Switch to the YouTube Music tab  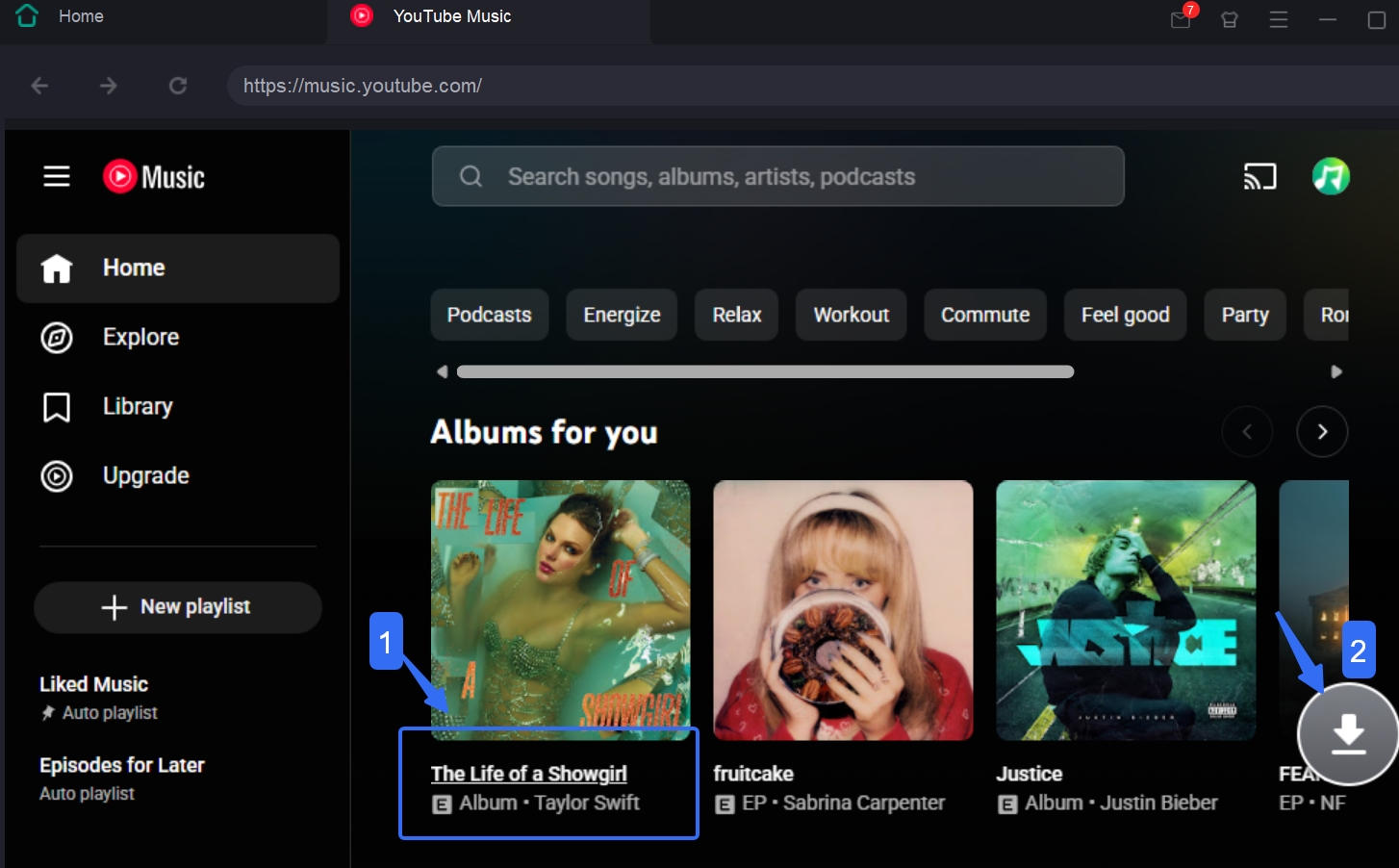pos(450,15)
